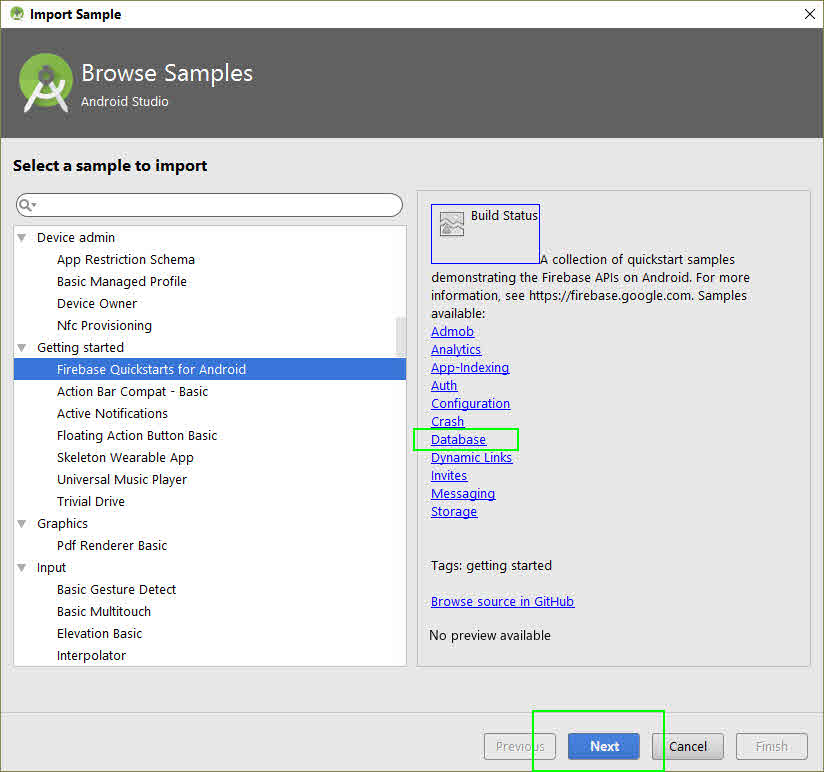Image resolution: width=824 pixels, height=772 pixels.
Task: Close the Import Sample dialog
Action: [x=809, y=14]
